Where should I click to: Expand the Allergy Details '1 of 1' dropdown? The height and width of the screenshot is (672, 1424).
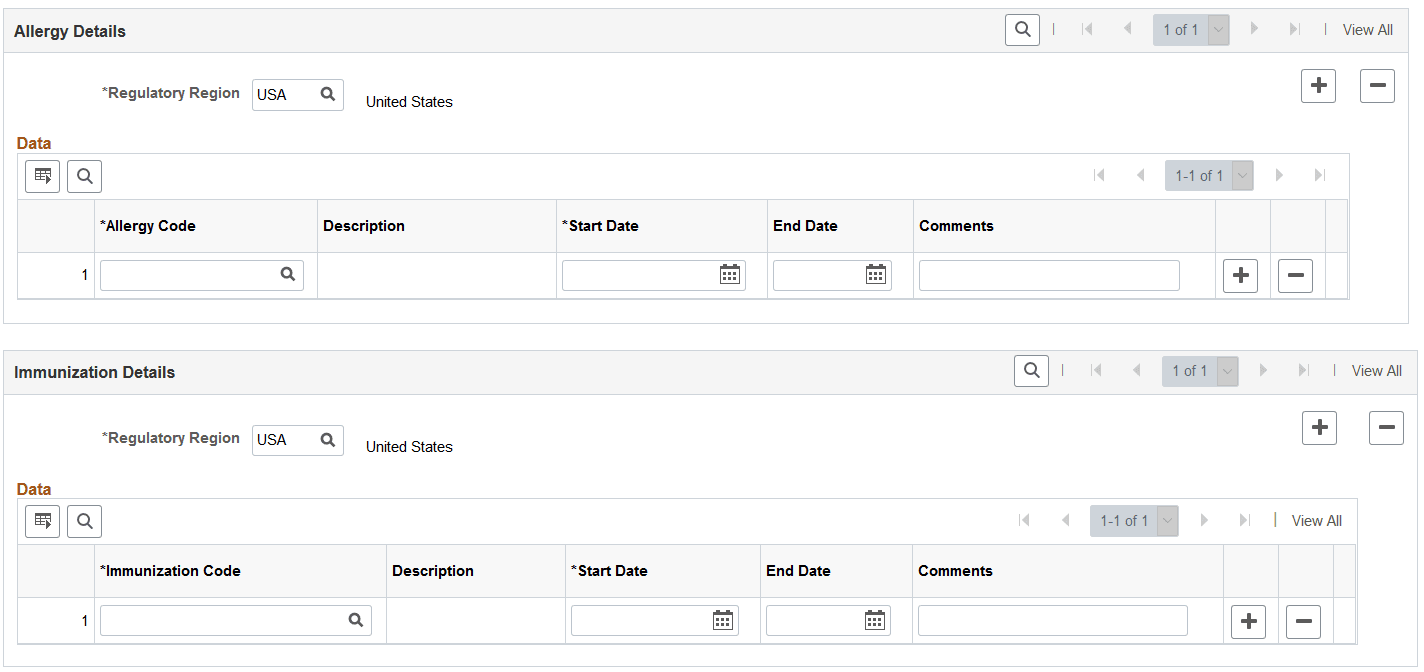[x=1218, y=30]
